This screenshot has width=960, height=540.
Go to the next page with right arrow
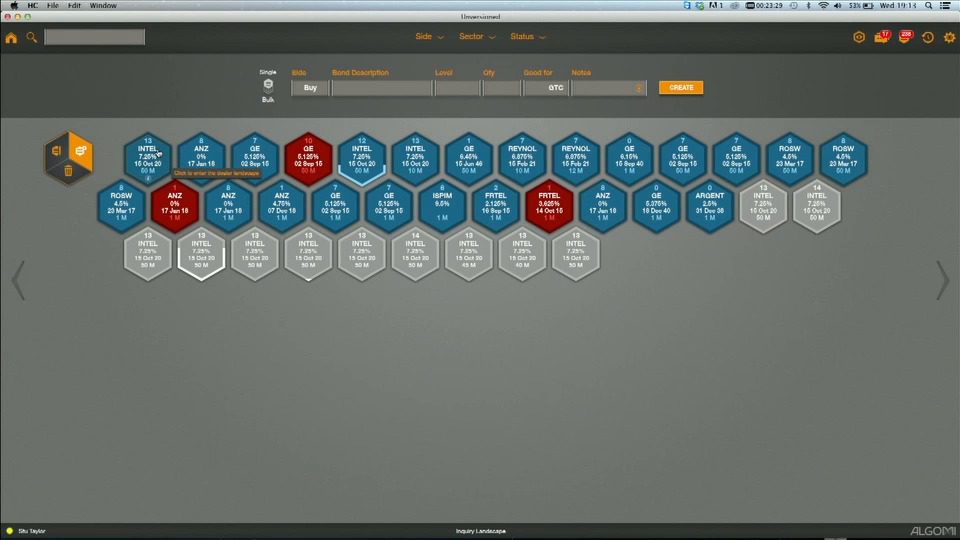[x=942, y=280]
